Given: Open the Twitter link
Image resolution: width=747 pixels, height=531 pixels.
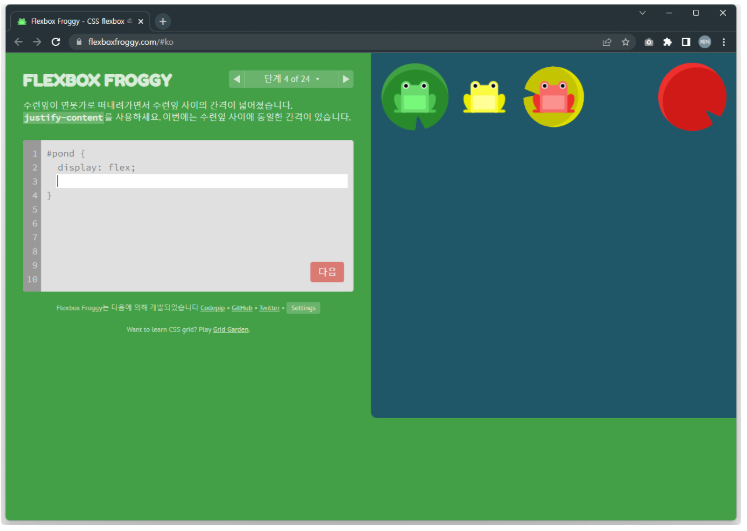Looking at the screenshot, I should (269, 308).
